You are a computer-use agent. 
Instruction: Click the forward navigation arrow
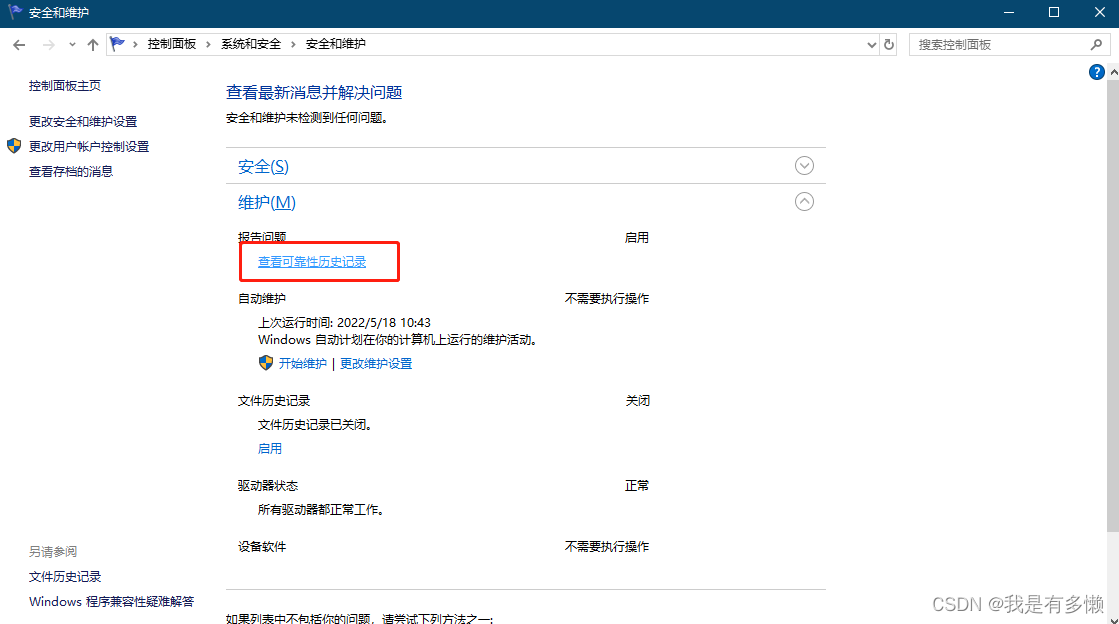click(49, 45)
